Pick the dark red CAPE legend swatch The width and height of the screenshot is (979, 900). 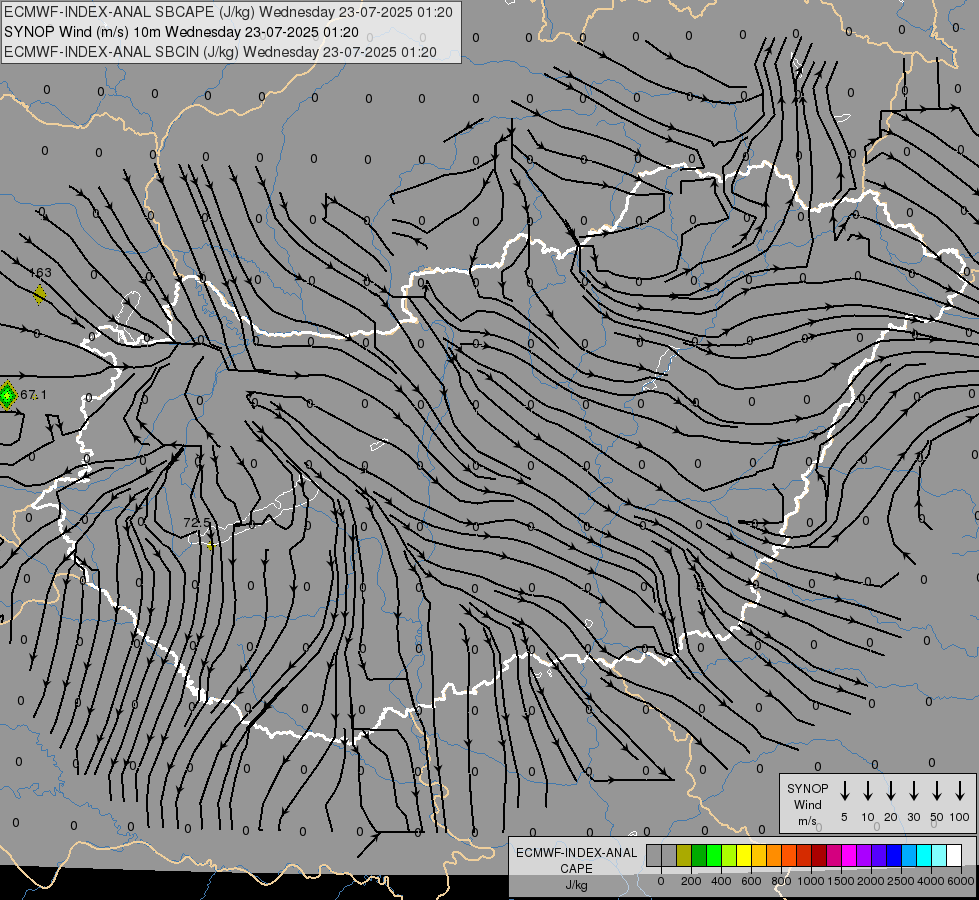[819, 855]
